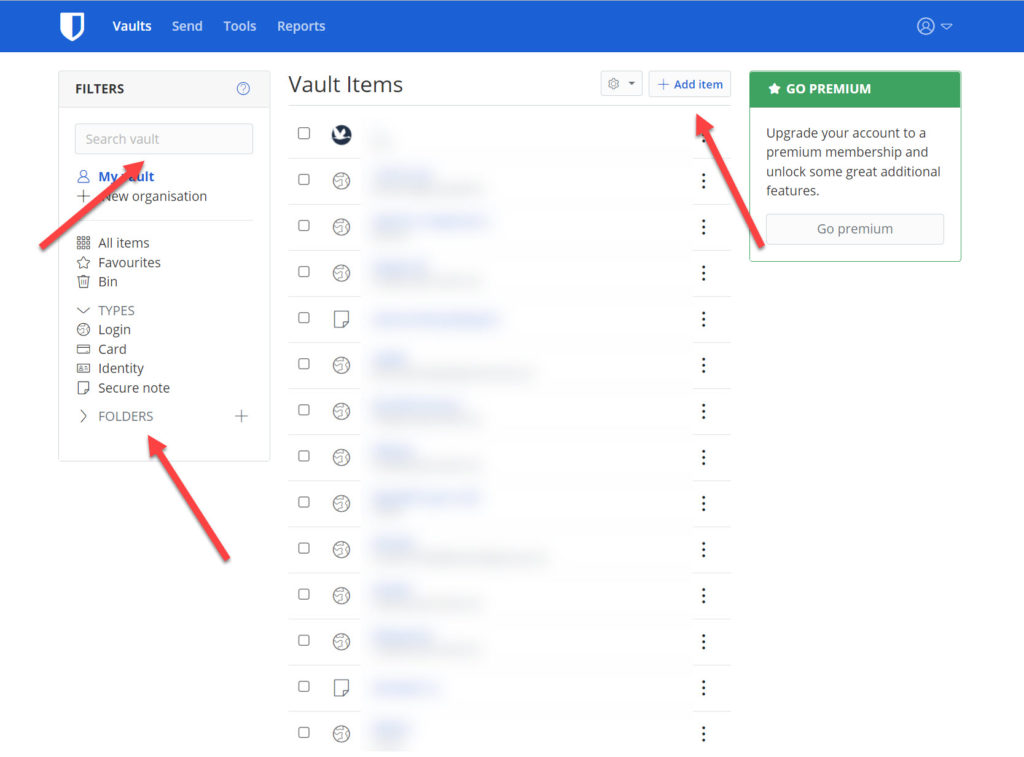Select the second vault item checkbox
Viewport: 1024px width, 757px height.
(x=304, y=180)
